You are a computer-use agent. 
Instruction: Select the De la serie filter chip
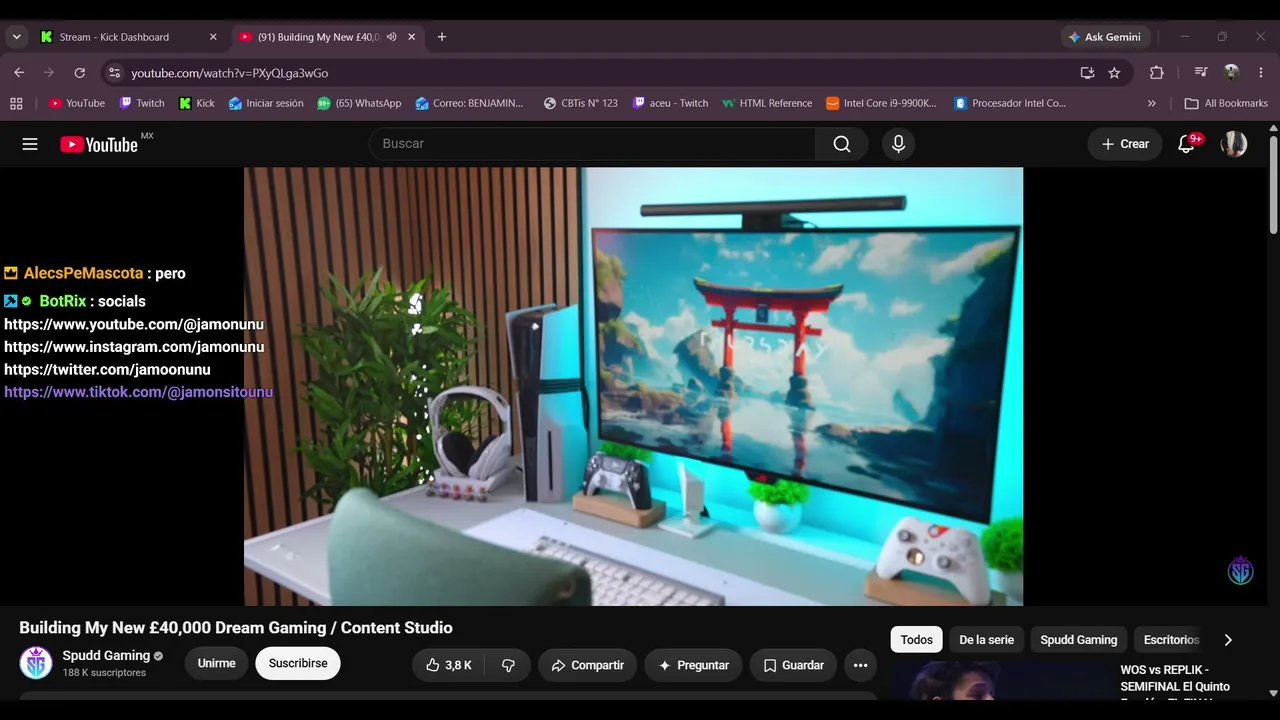coord(986,640)
